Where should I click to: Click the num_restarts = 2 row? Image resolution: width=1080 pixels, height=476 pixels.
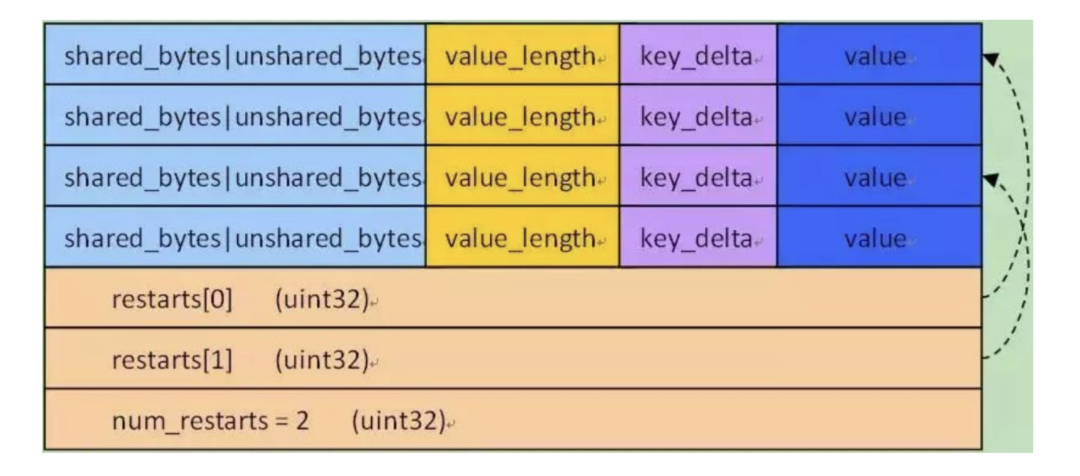[513, 420]
